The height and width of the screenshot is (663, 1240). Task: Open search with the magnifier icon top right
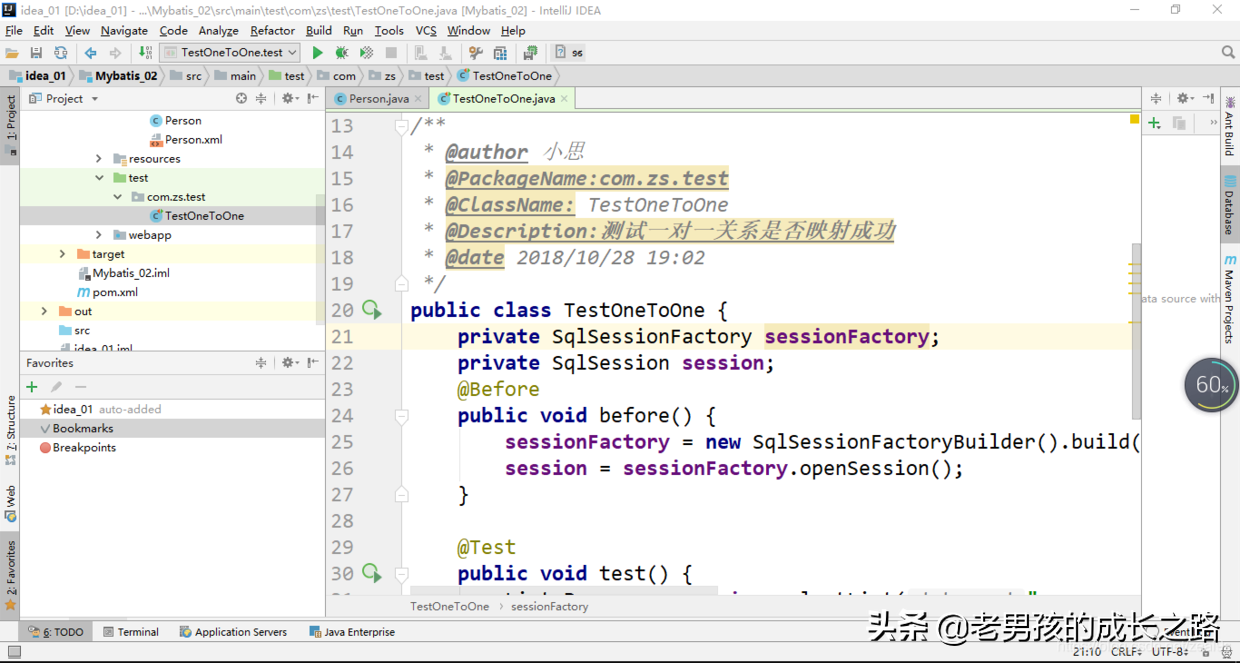pyautogui.click(x=1228, y=52)
